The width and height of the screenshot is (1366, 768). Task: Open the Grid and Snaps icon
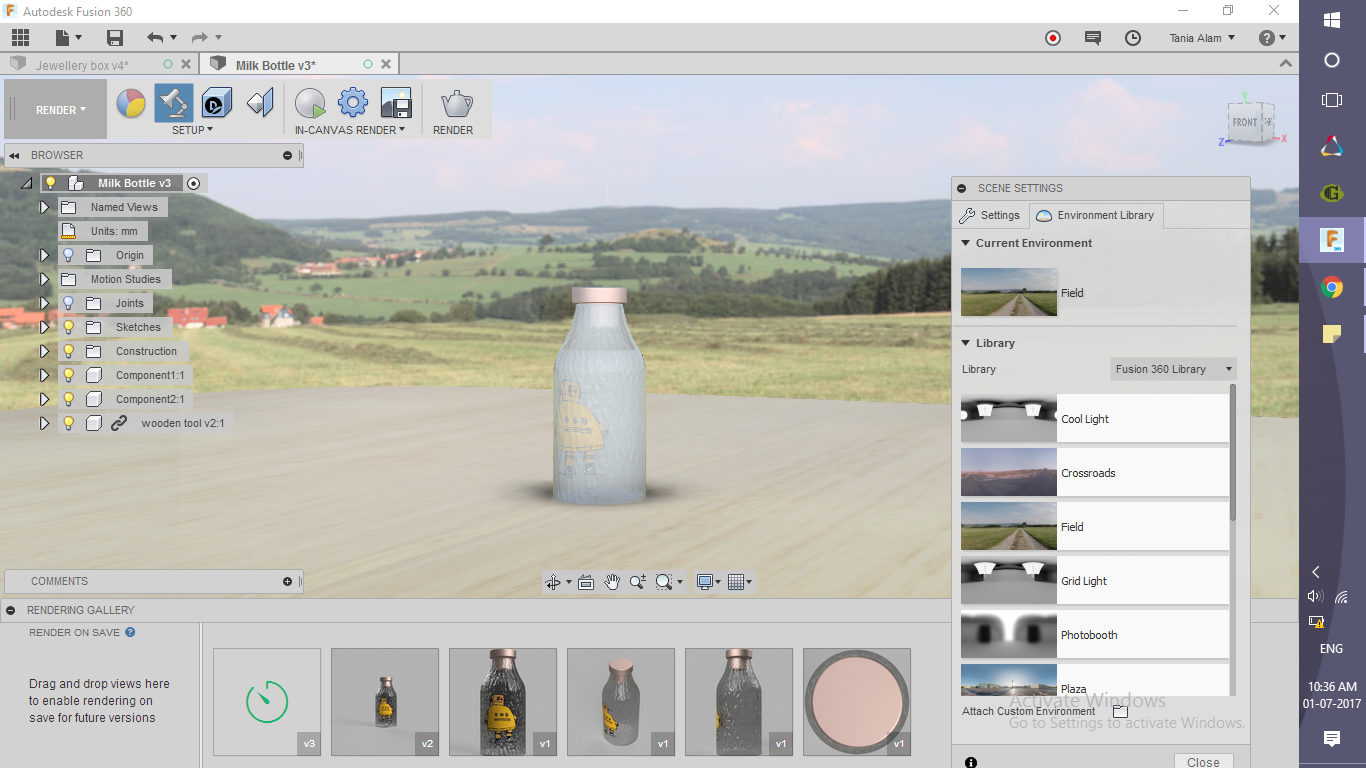tap(736, 582)
